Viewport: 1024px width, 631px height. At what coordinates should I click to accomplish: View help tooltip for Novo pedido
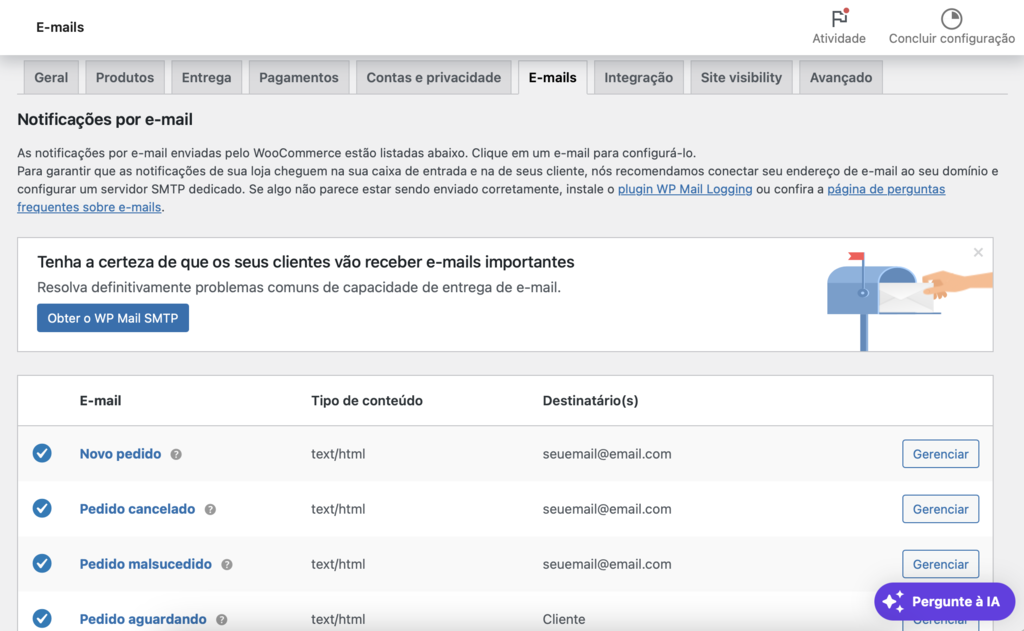tap(176, 453)
